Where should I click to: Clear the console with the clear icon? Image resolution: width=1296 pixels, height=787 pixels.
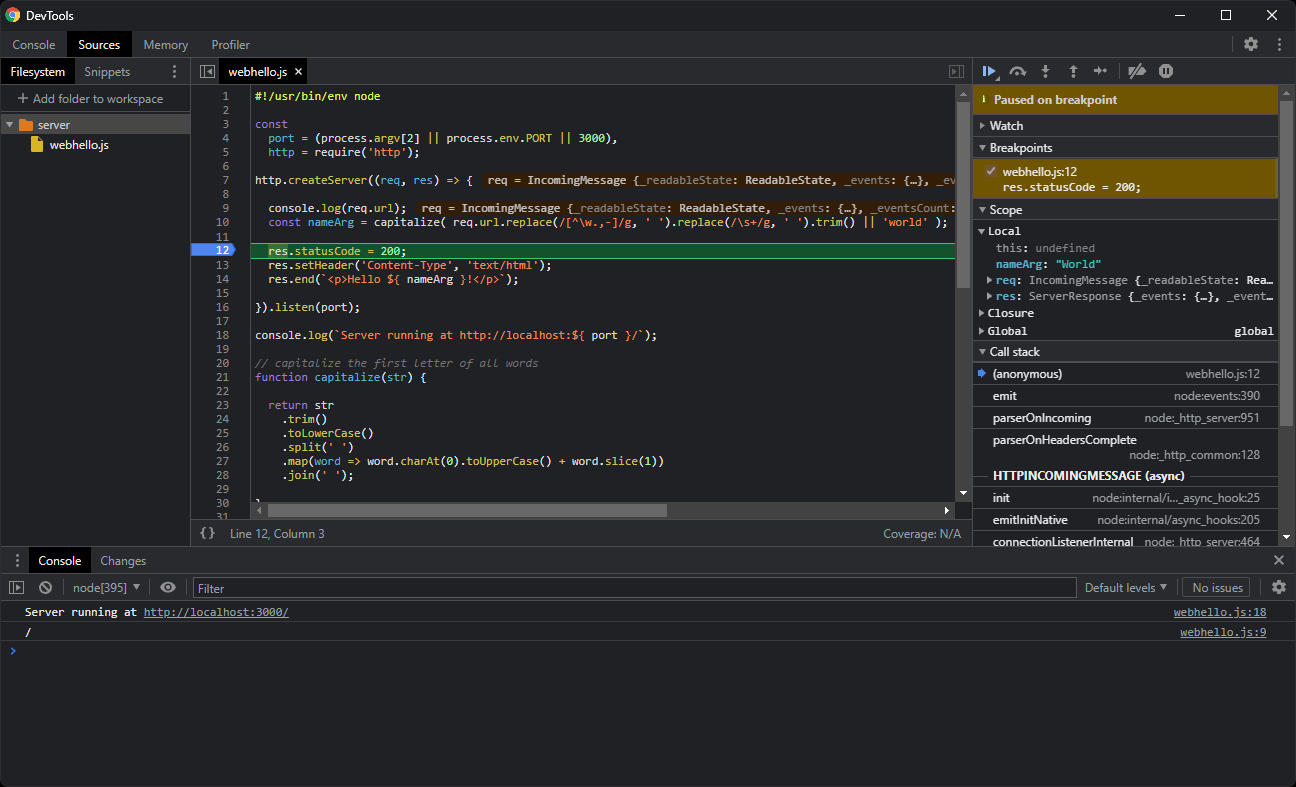coord(45,587)
